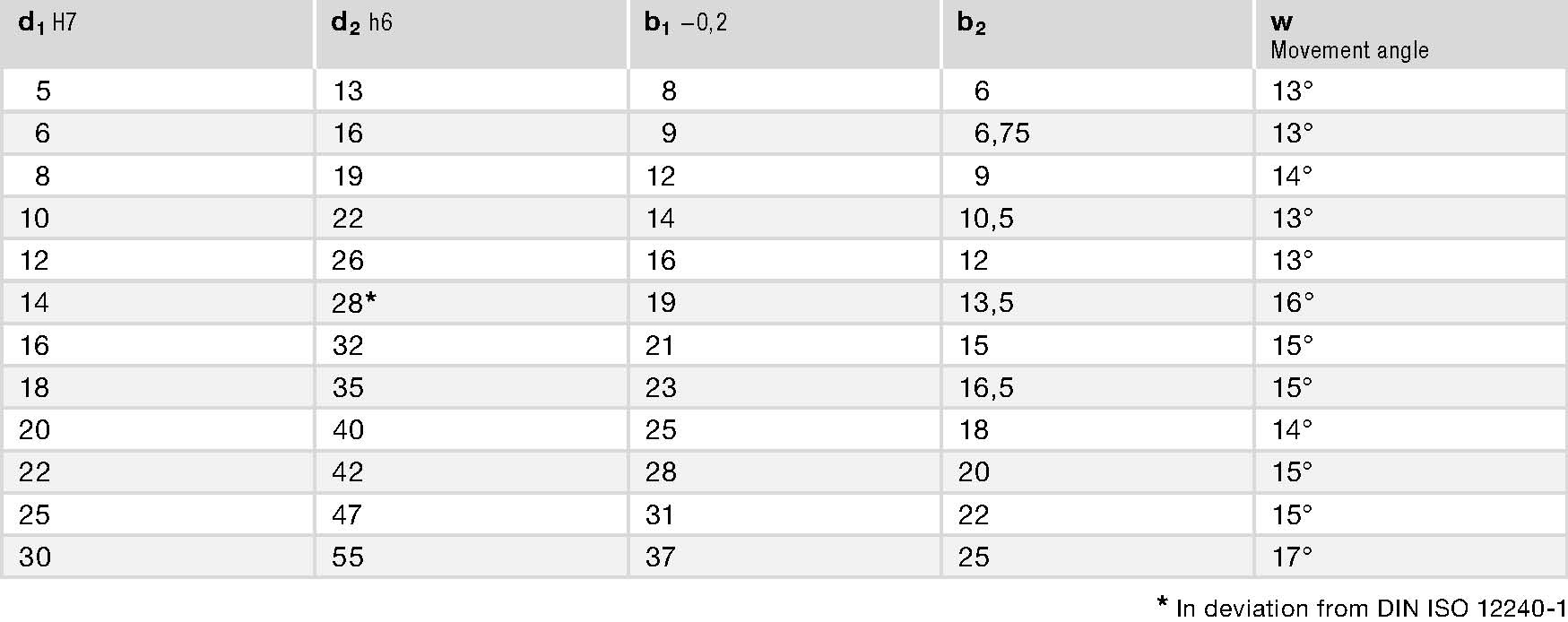Click the d2 h6 column header
Screen dimensions: 1568x622
[361, 22]
